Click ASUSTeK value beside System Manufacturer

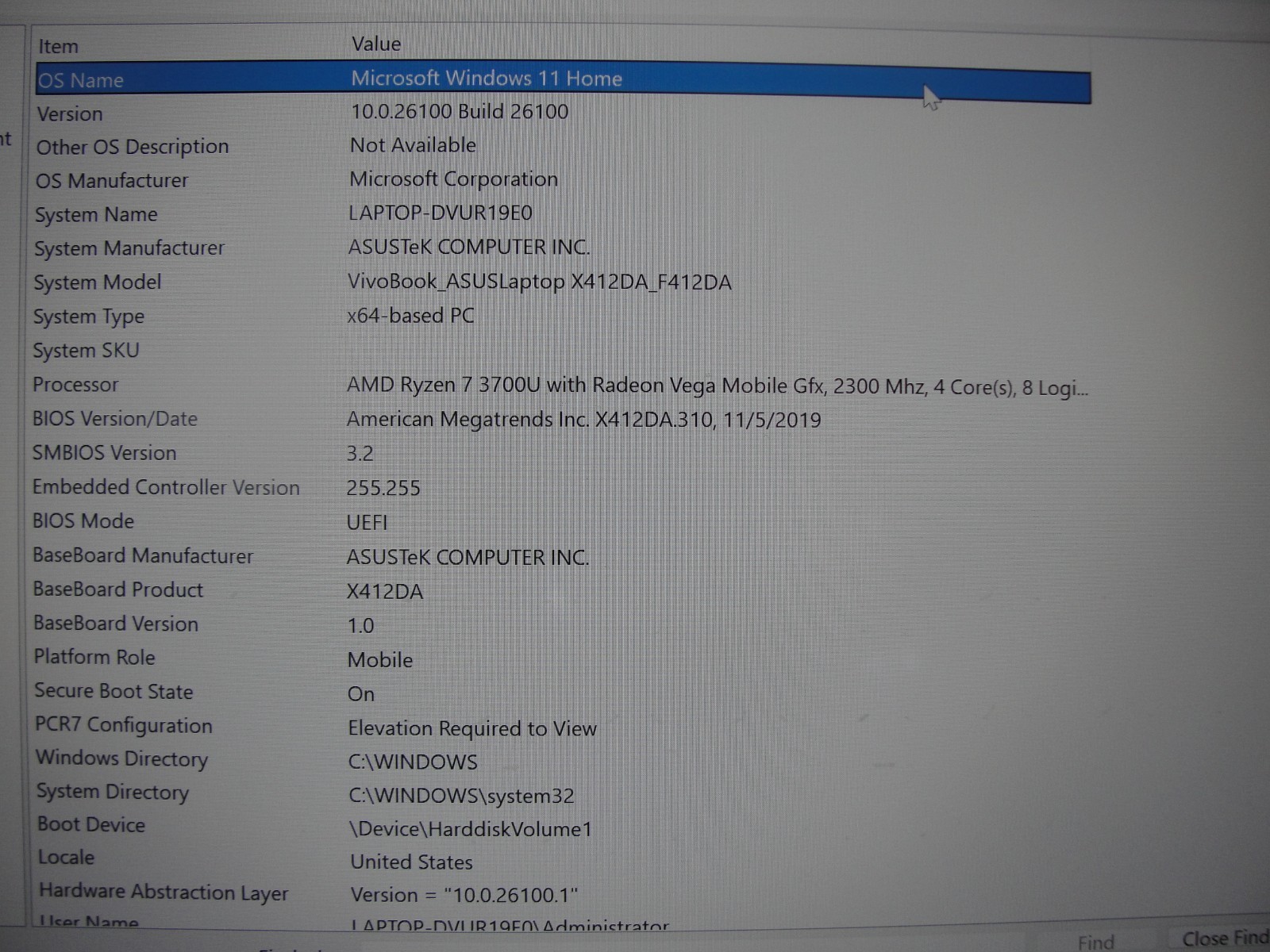(468, 248)
